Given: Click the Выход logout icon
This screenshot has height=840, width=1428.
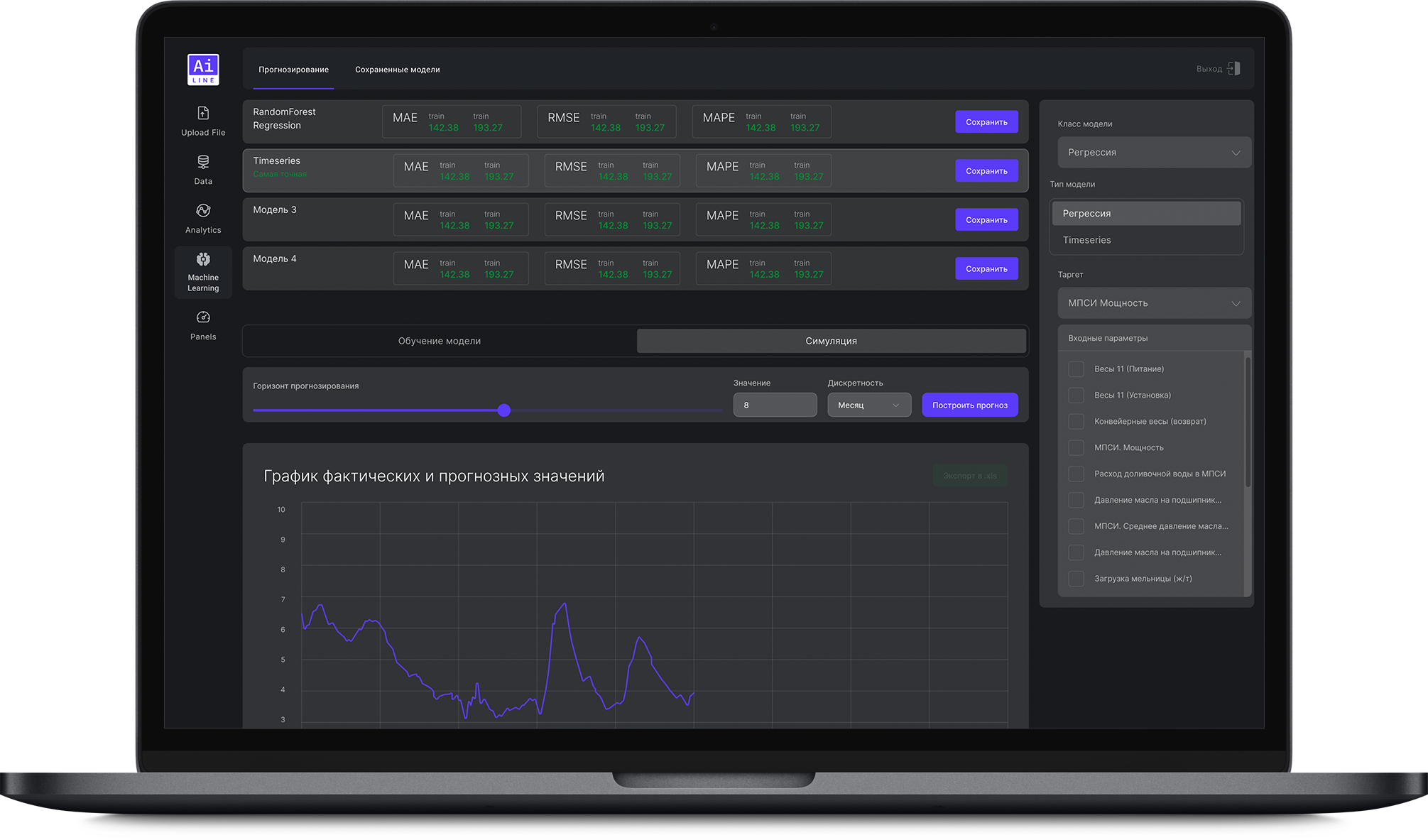Looking at the screenshot, I should click(x=1233, y=69).
